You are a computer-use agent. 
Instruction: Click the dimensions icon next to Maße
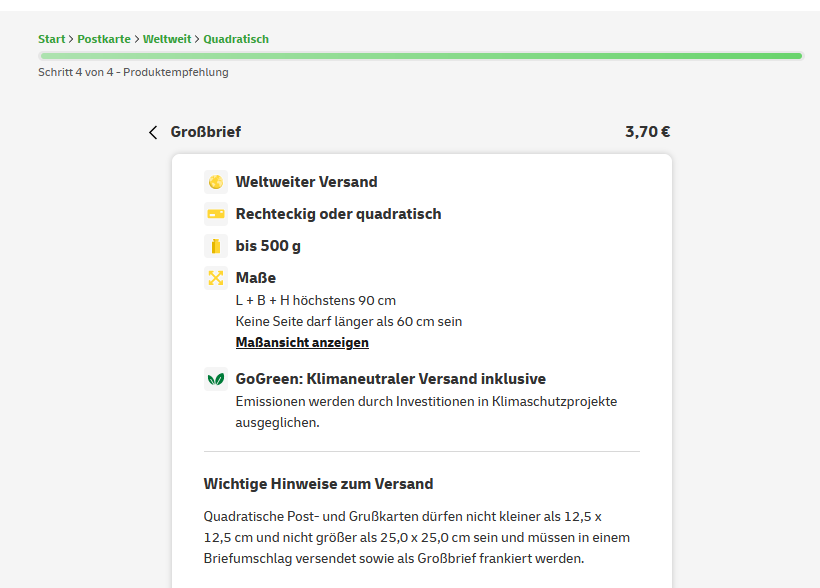(216, 278)
